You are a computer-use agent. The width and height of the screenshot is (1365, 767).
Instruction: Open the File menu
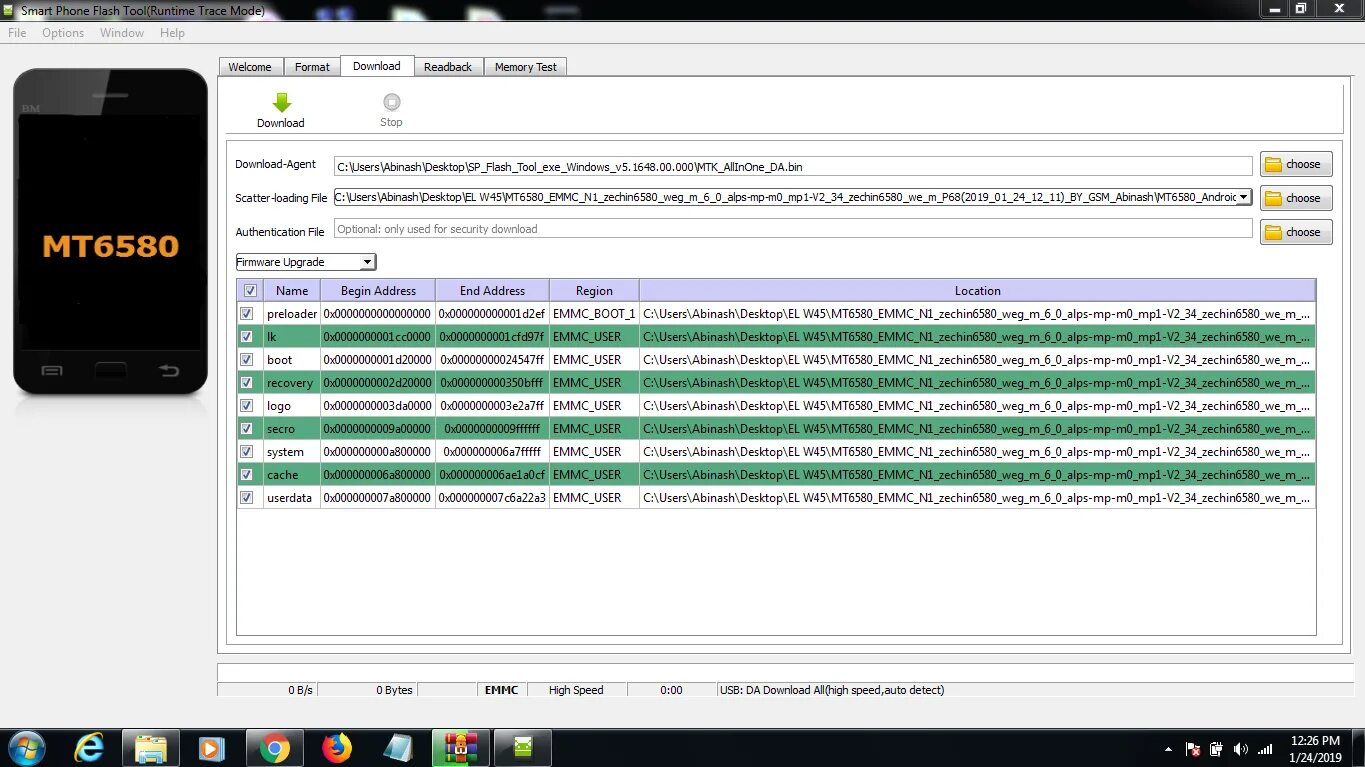[x=18, y=33]
